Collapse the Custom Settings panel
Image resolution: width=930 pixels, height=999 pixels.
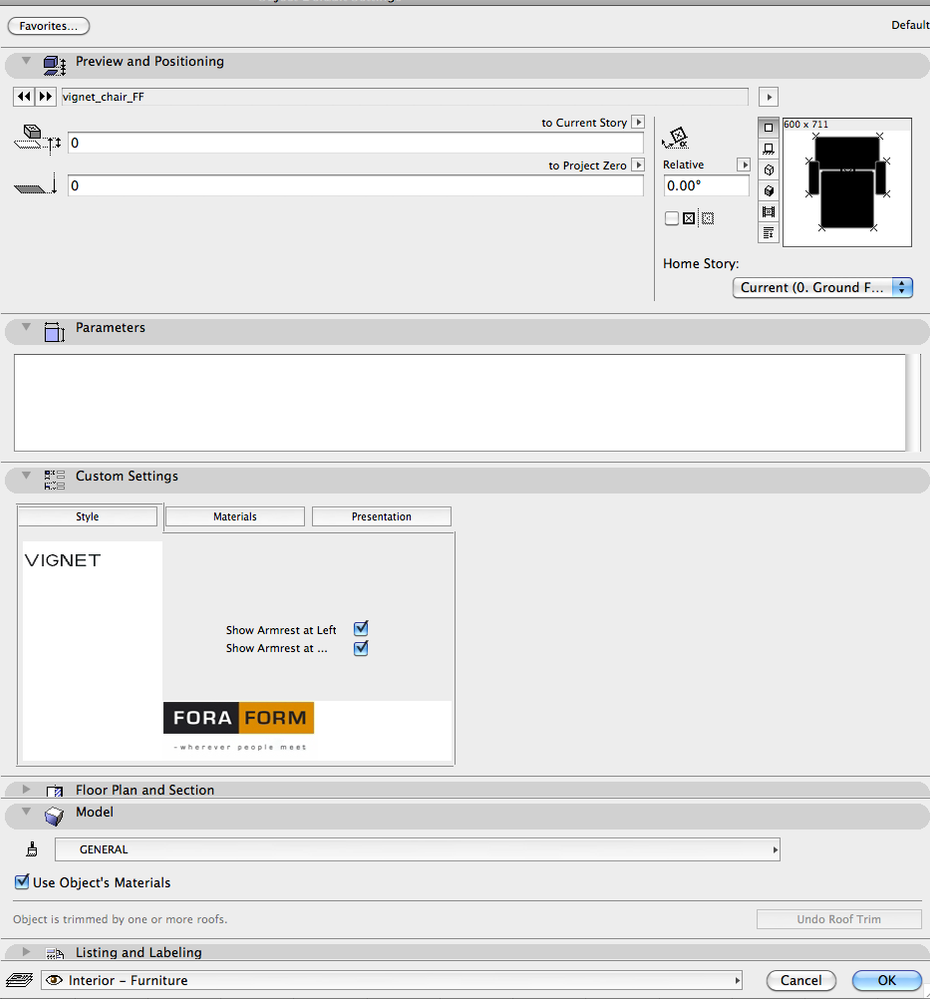pos(25,478)
